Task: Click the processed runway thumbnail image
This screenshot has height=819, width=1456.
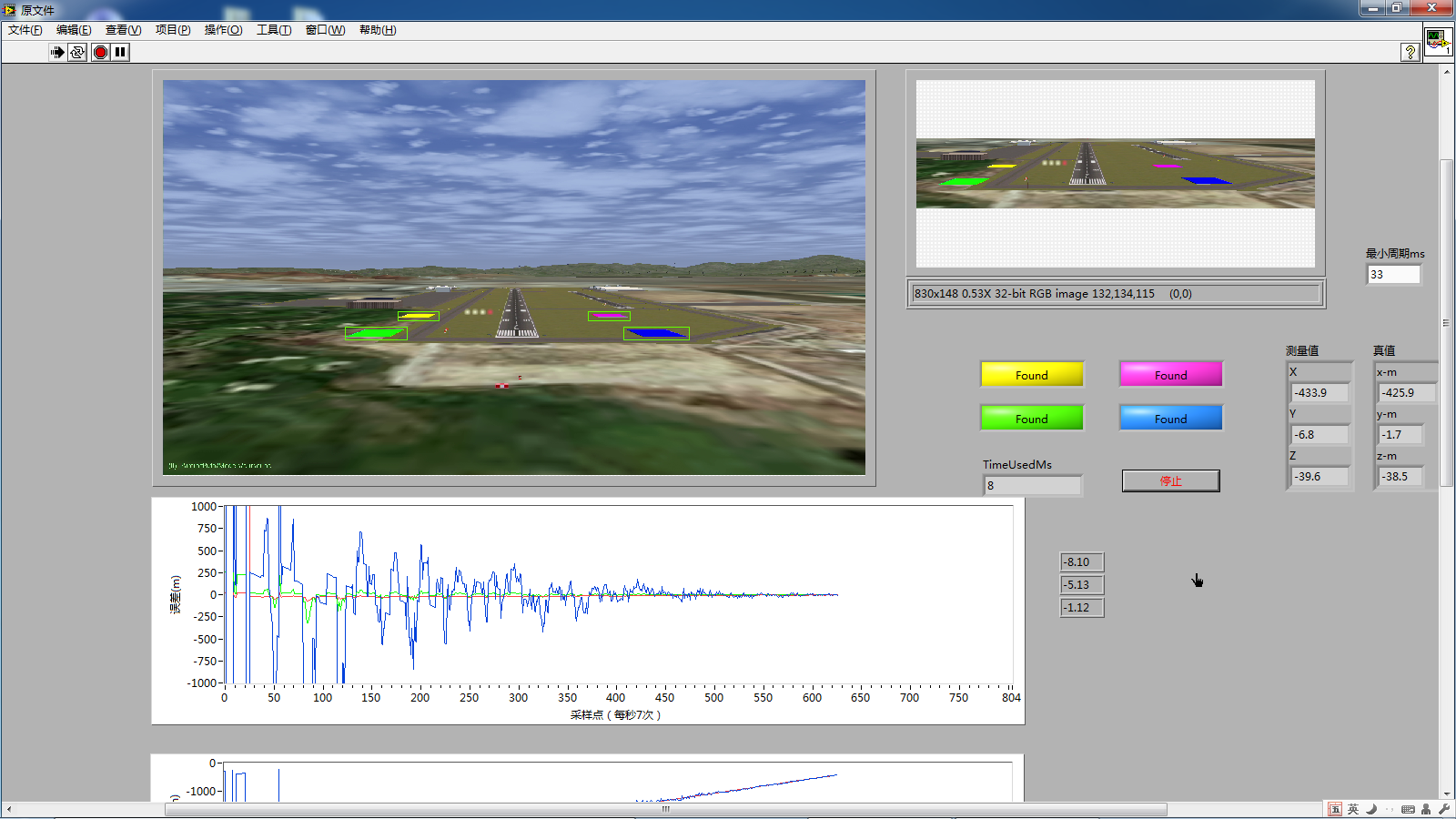Action: [1115, 174]
